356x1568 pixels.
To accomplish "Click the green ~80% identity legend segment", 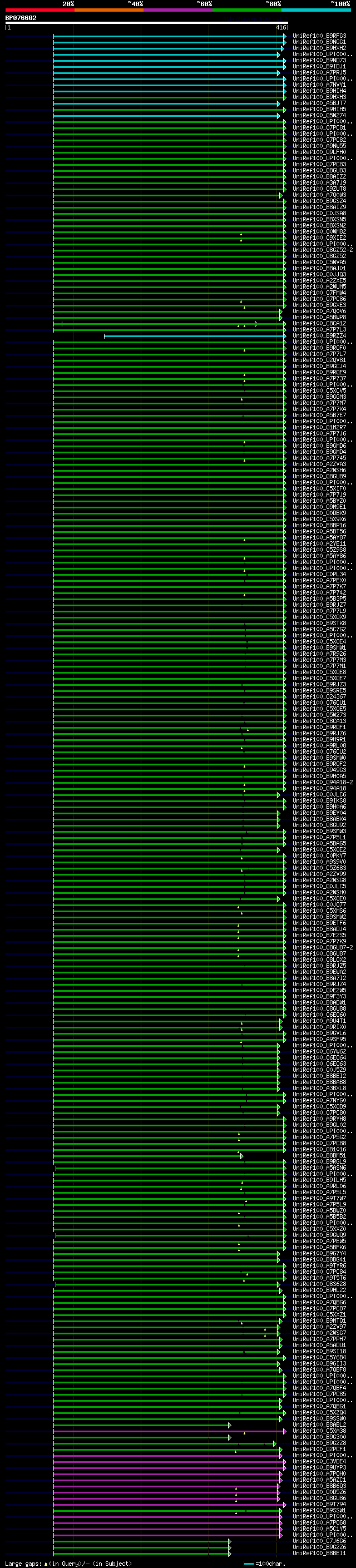I will pyautogui.click(x=247, y=10).
